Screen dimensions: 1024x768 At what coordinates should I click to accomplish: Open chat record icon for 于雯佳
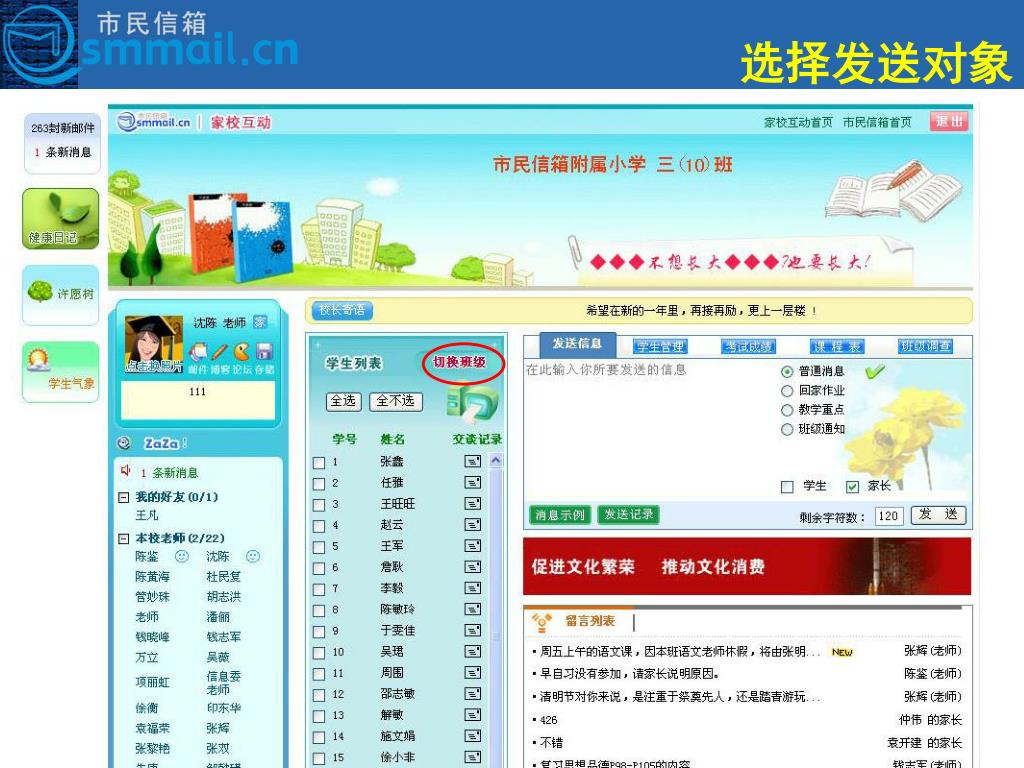(472, 630)
